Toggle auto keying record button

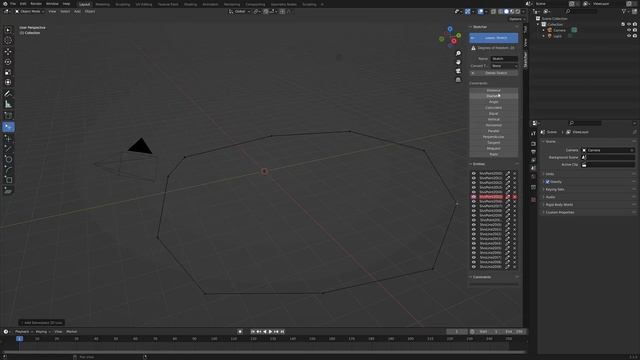pyautogui.click(x=240, y=332)
